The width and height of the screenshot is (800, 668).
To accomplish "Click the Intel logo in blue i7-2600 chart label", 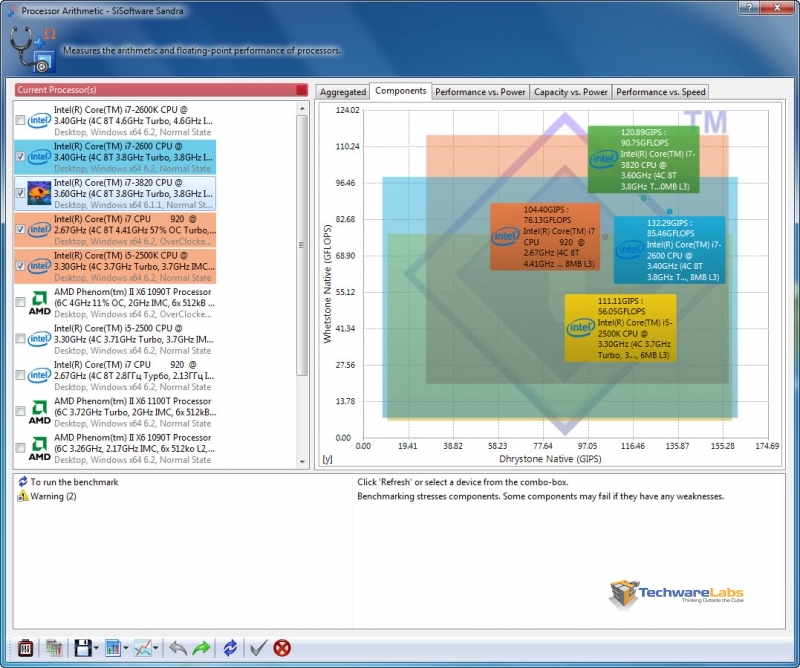I will 630,250.
